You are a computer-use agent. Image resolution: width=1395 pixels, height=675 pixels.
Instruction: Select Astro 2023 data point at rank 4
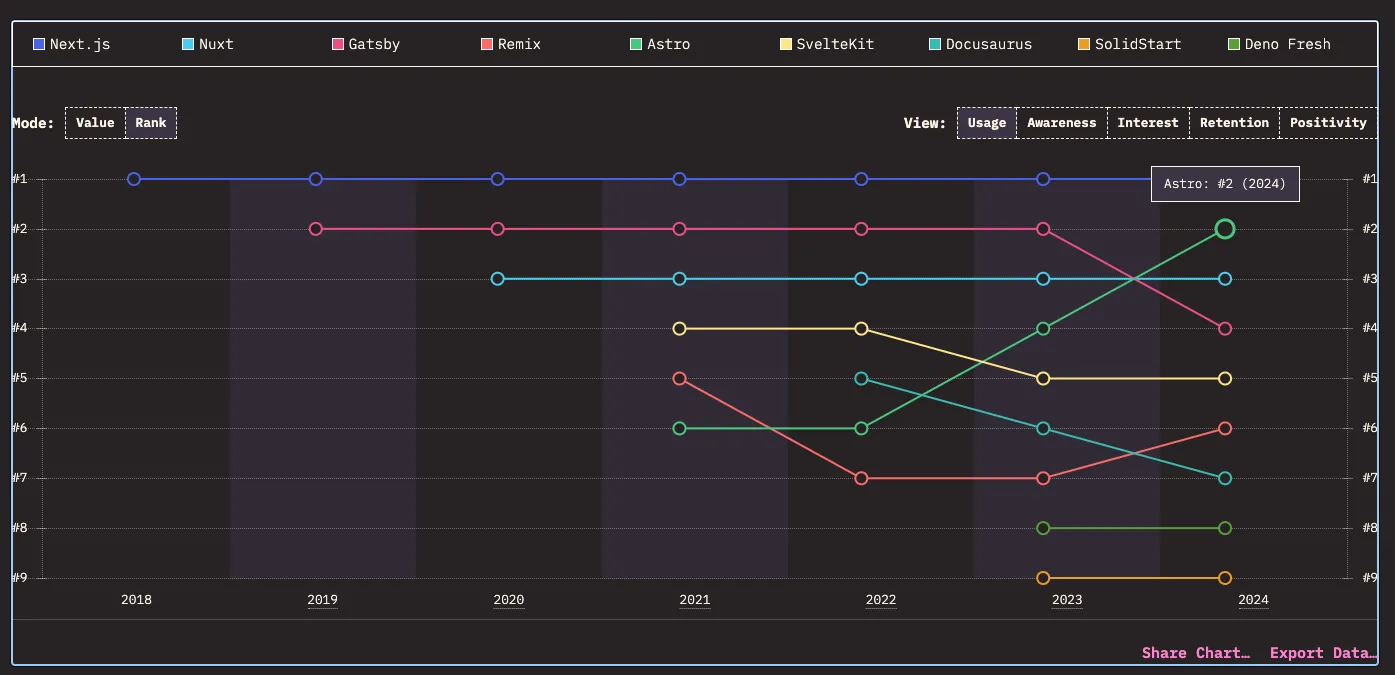coord(1043,329)
